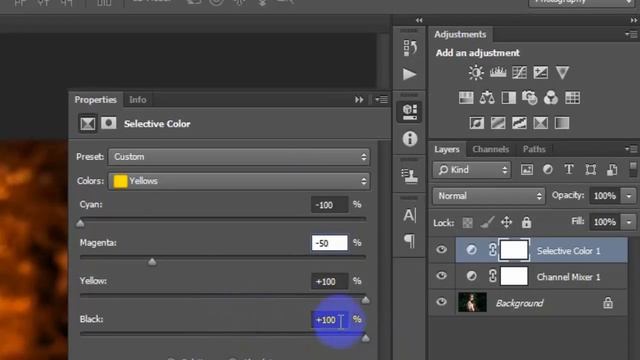Add an Exposure adjustment

pyautogui.click(x=540, y=73)
